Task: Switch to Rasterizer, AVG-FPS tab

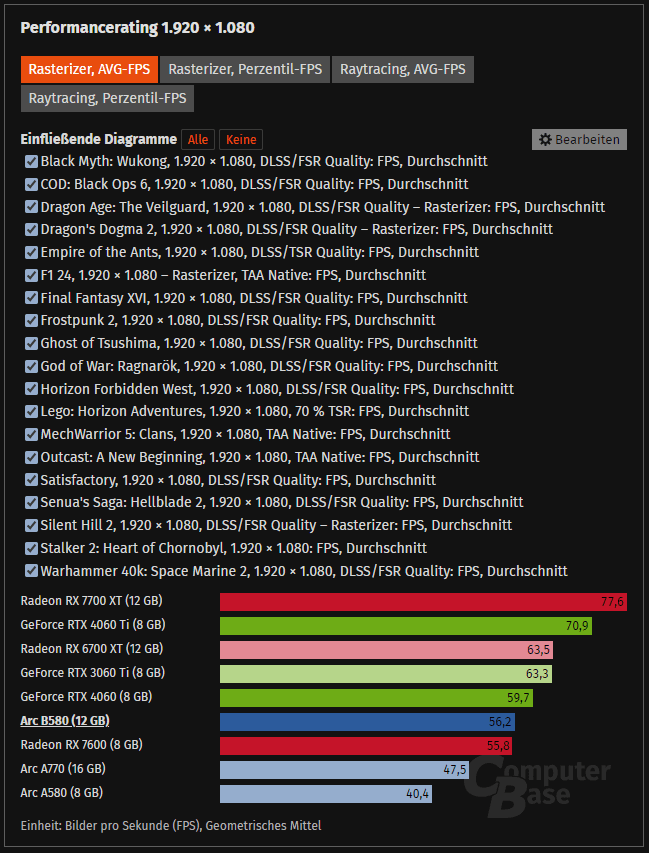Action: point(89,70)
